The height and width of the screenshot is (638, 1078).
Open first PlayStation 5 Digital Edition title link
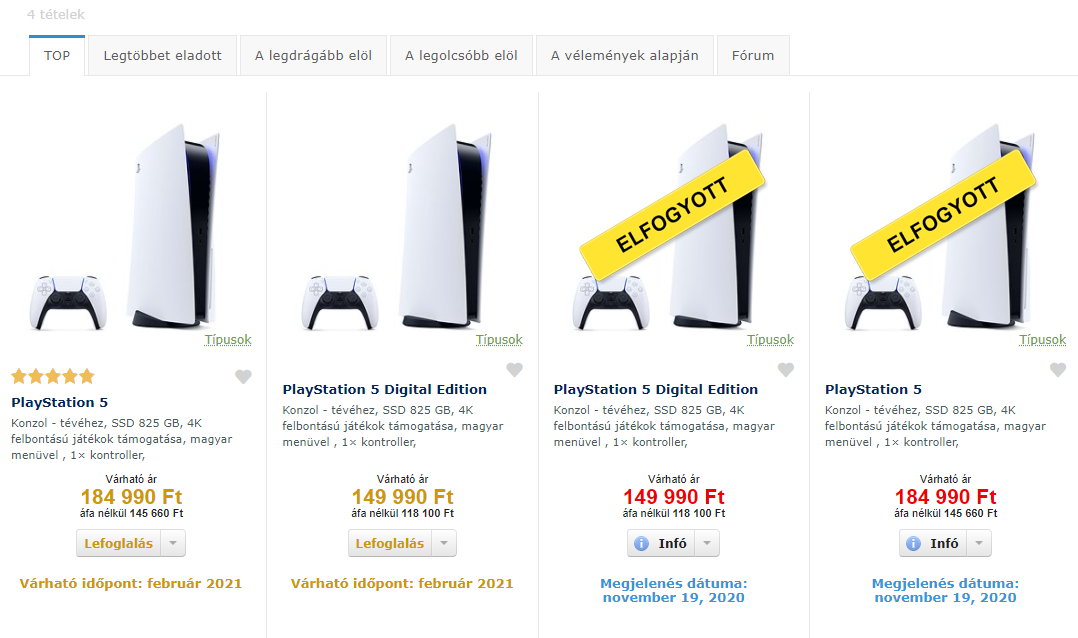385,390
